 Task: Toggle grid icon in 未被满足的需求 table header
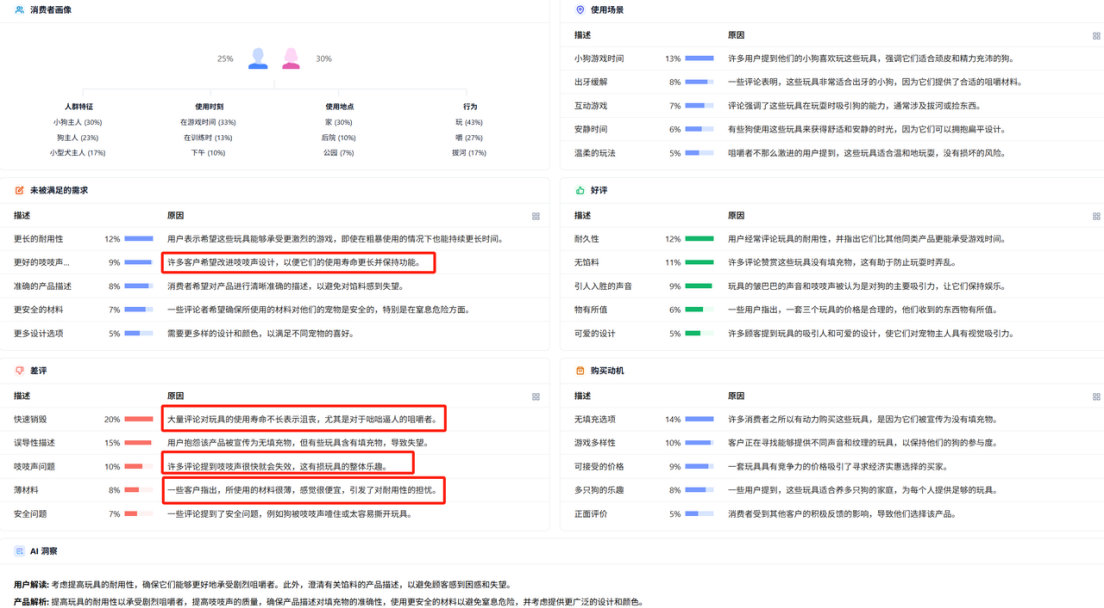coord(535,216)
